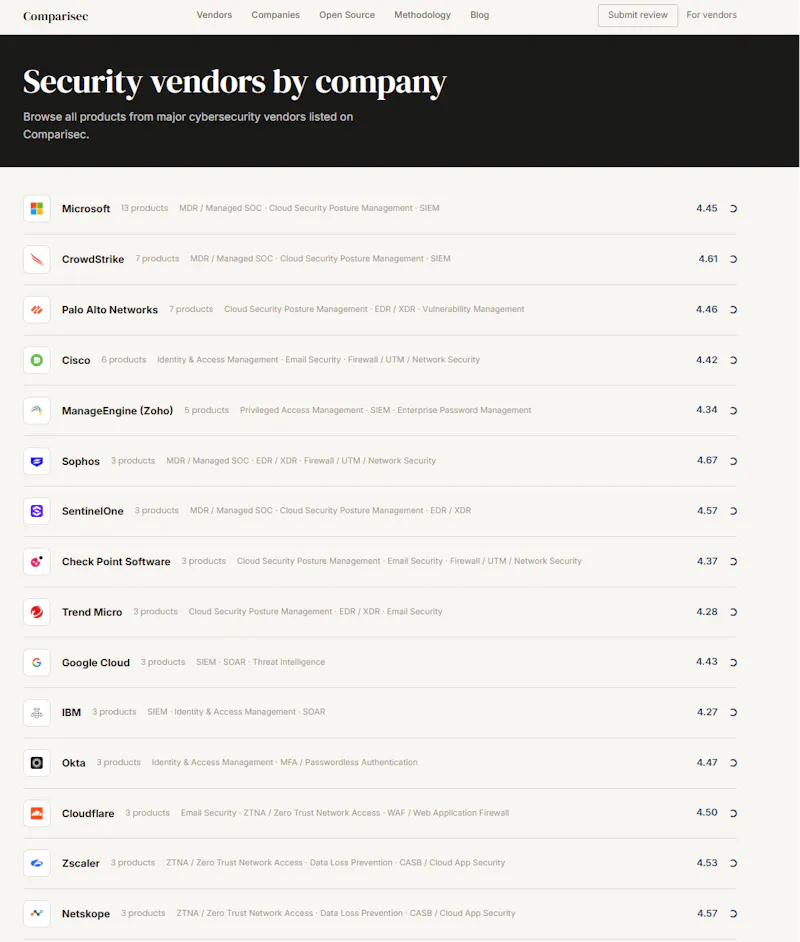Click the Cisco logo icon

click(37, 360)
